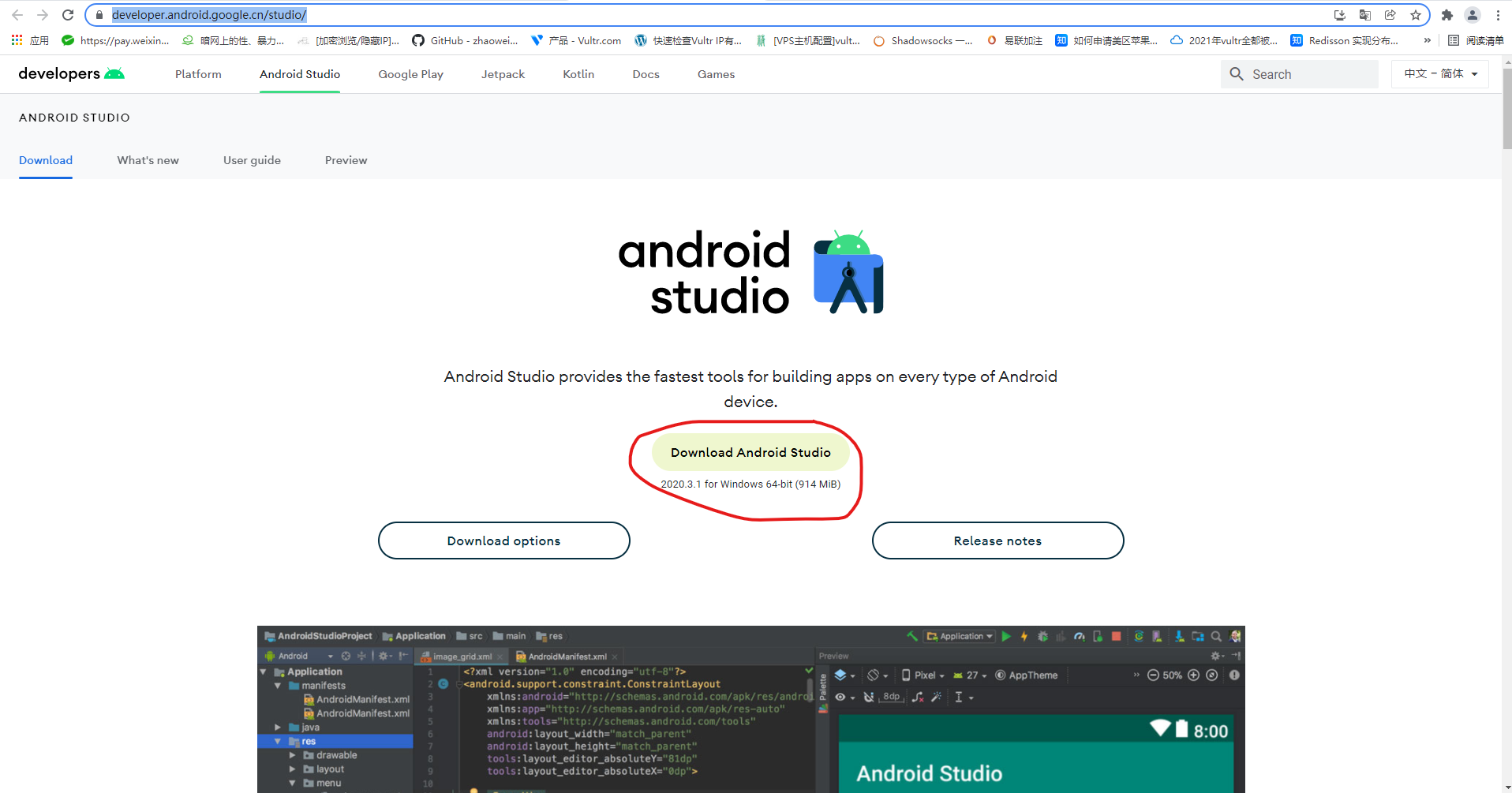1512x793 pixels.
Task: Focus the site Search field
Action: 1300,74
